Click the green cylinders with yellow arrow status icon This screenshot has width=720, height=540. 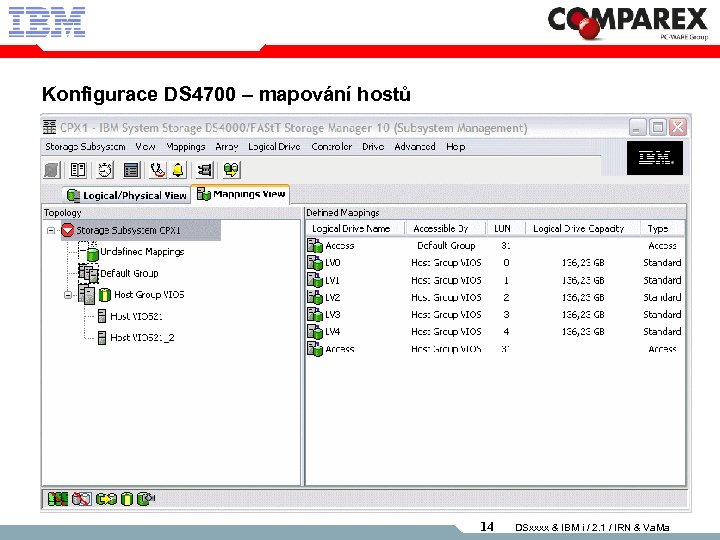pyautogui.click(x=106, y=499)
